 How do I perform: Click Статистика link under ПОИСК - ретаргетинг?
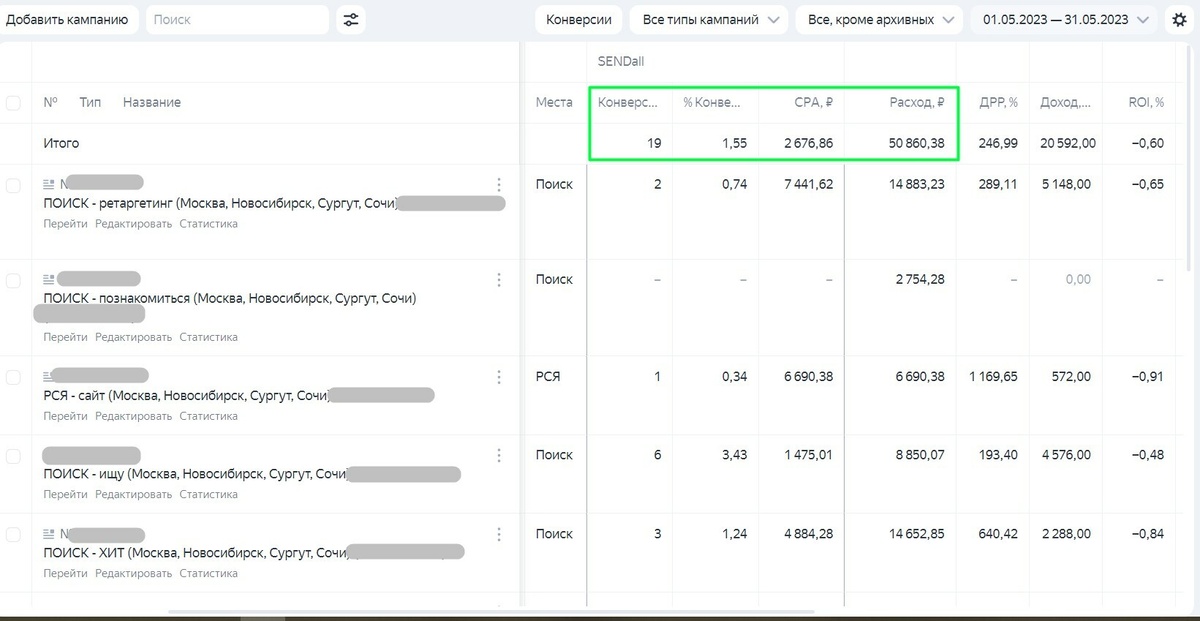[209, 224]
